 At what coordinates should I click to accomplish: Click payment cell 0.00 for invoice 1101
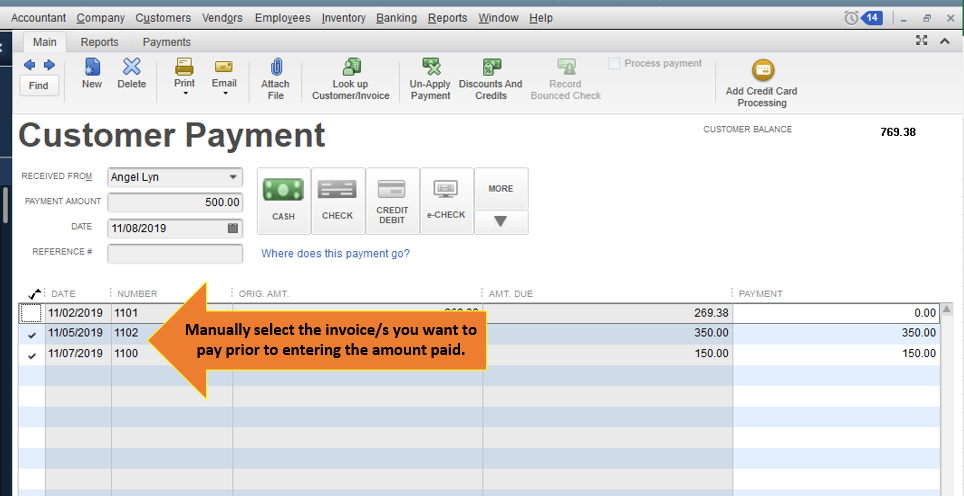click(x=836, y=313)
